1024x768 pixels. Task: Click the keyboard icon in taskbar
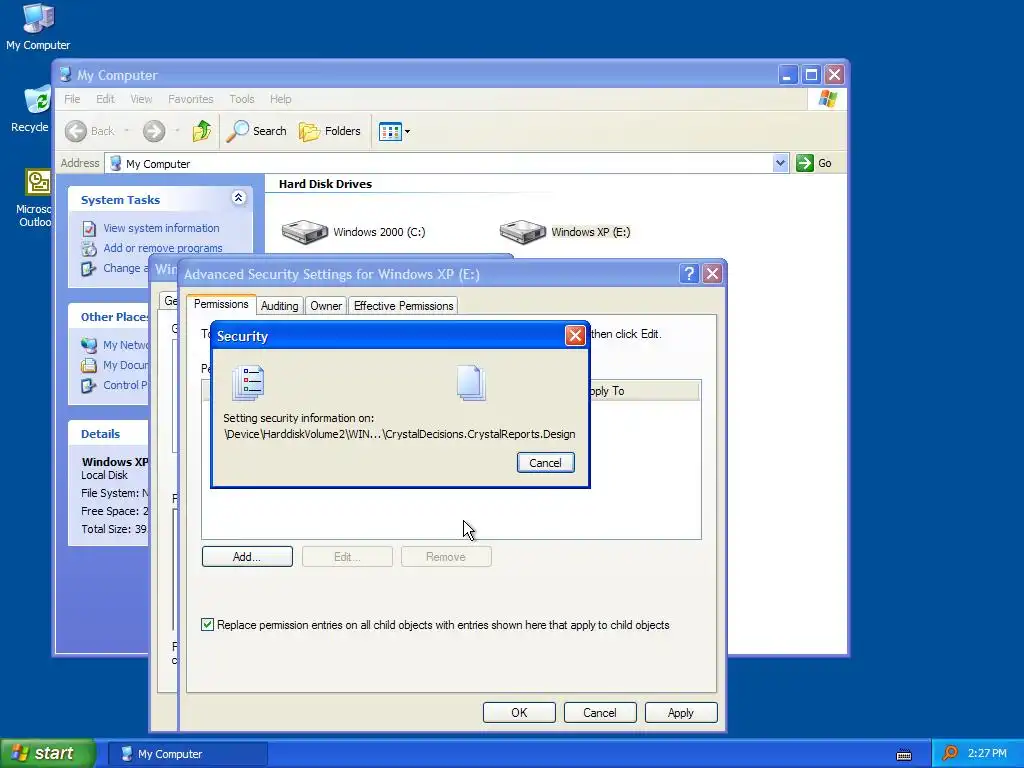tap(904, 755)
